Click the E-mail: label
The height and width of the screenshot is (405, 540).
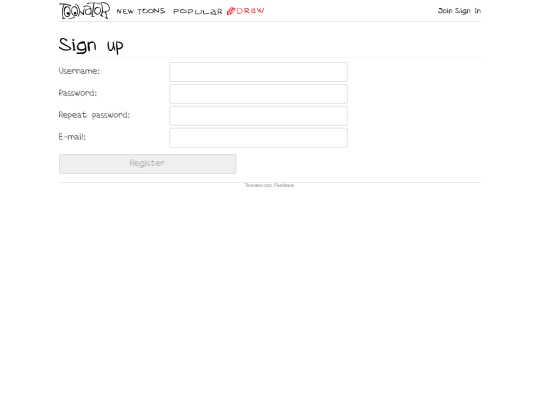click(x=72, y=137)
